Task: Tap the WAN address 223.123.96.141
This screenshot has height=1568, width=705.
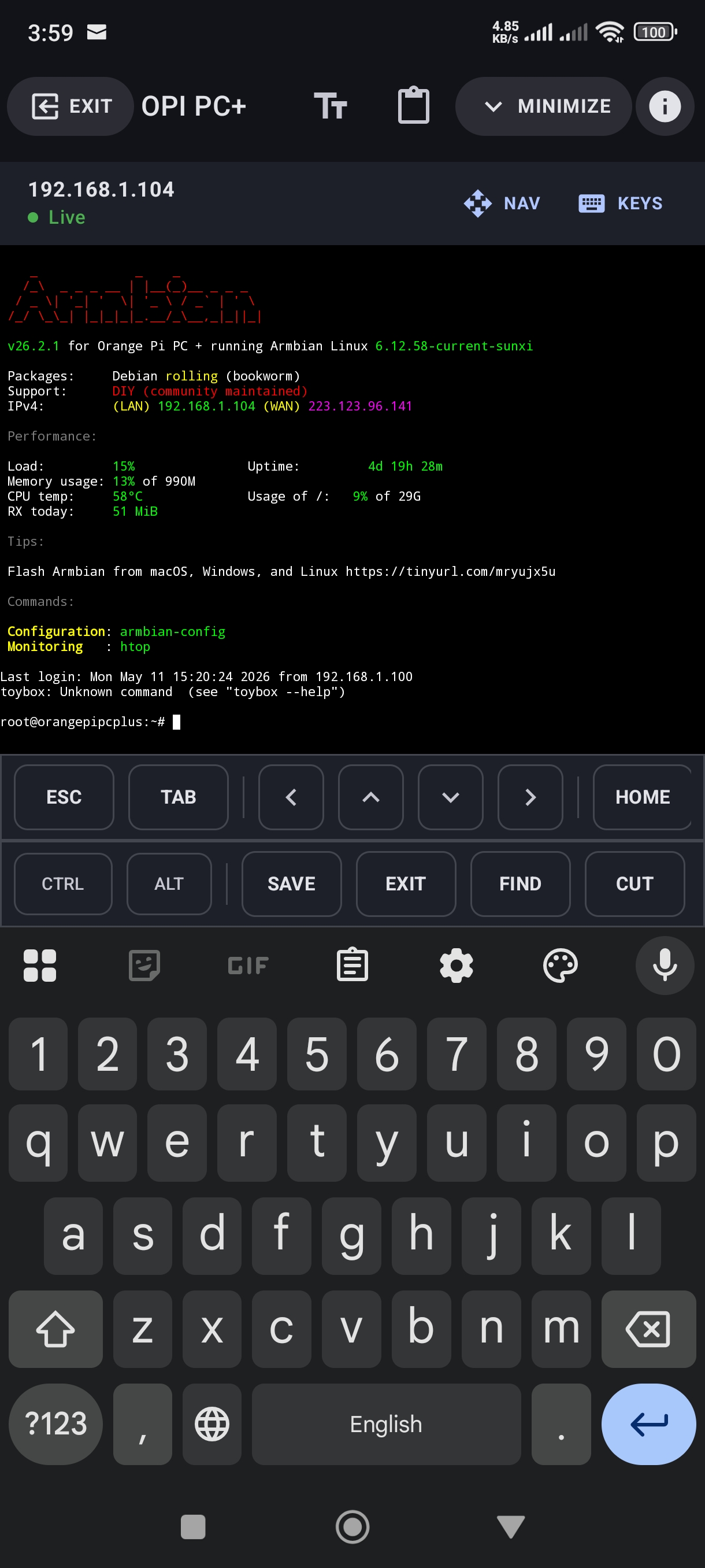Action: pos(360,406)
